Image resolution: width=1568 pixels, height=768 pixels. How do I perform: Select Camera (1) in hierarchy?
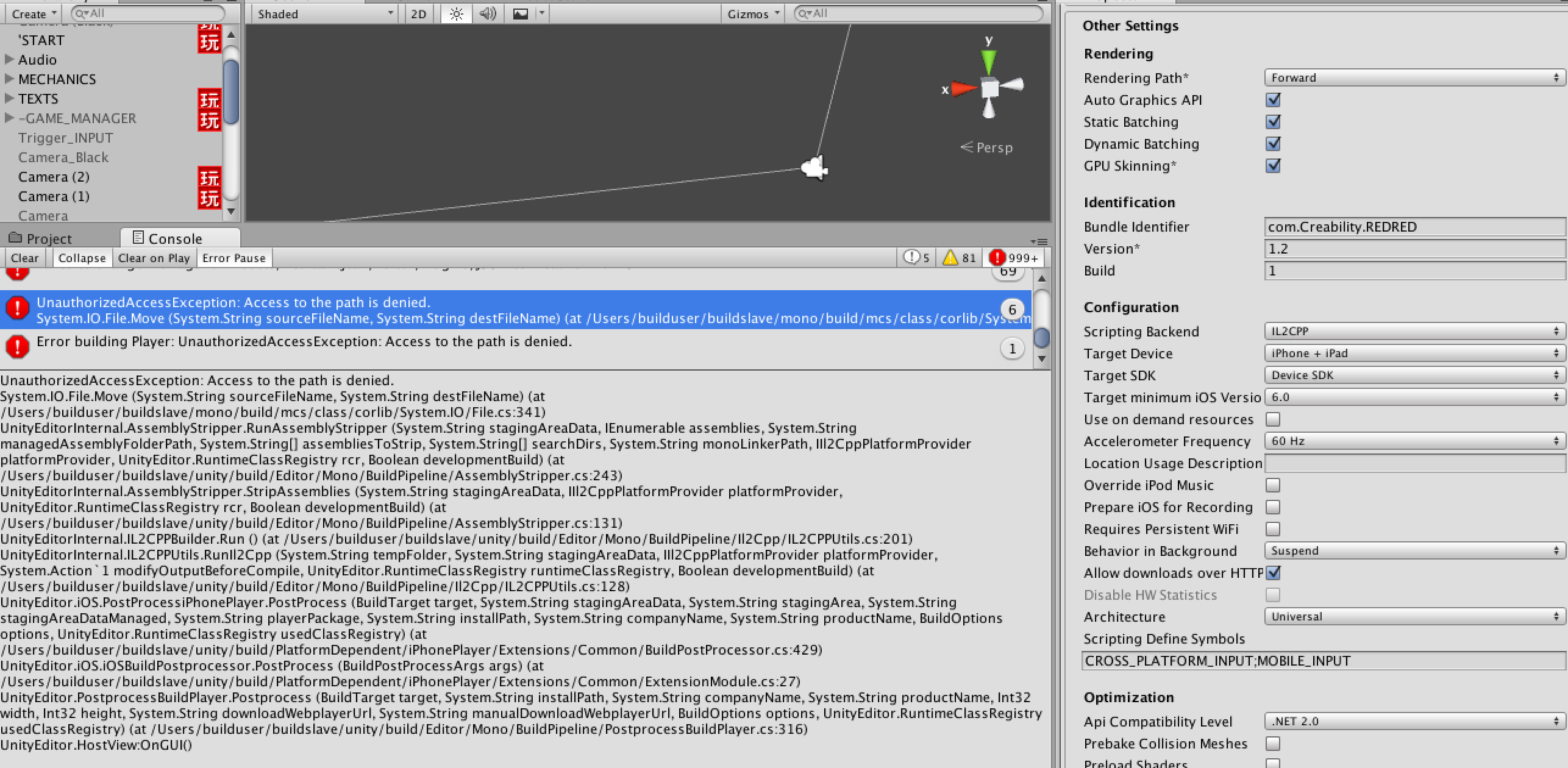54,196
